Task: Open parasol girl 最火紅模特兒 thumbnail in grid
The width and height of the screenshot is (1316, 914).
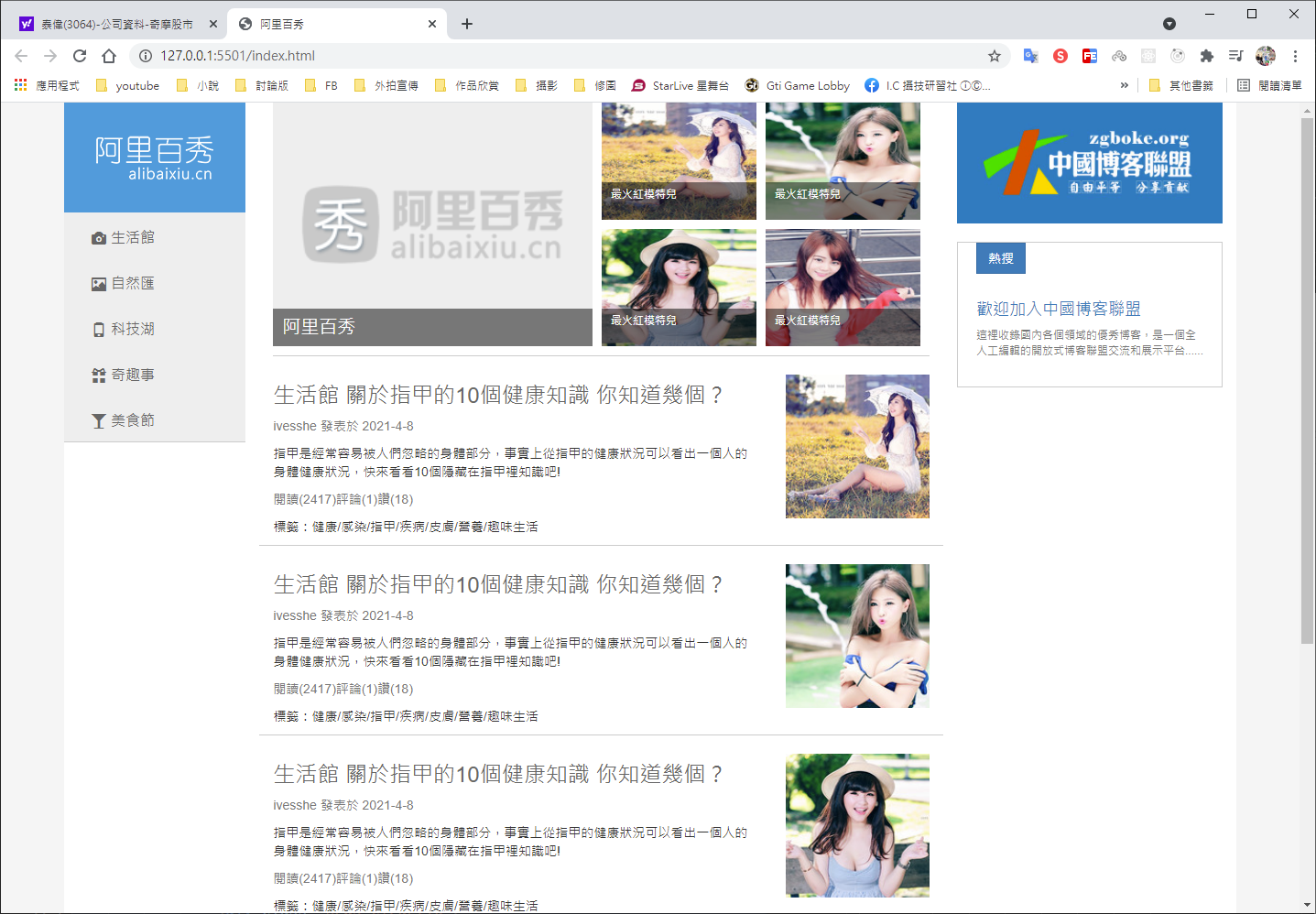Action: [x=679, y=161]
